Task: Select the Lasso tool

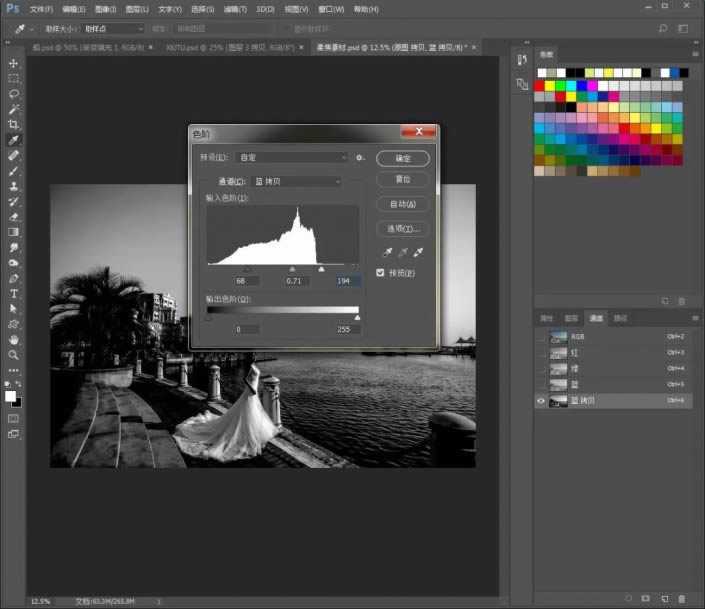Action: pos(14,93)
